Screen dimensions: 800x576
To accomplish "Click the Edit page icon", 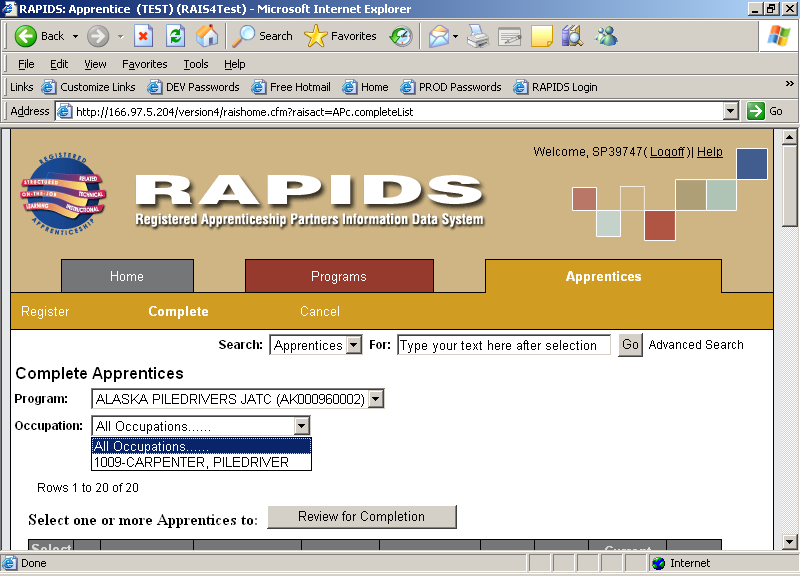I will (510, 36).
